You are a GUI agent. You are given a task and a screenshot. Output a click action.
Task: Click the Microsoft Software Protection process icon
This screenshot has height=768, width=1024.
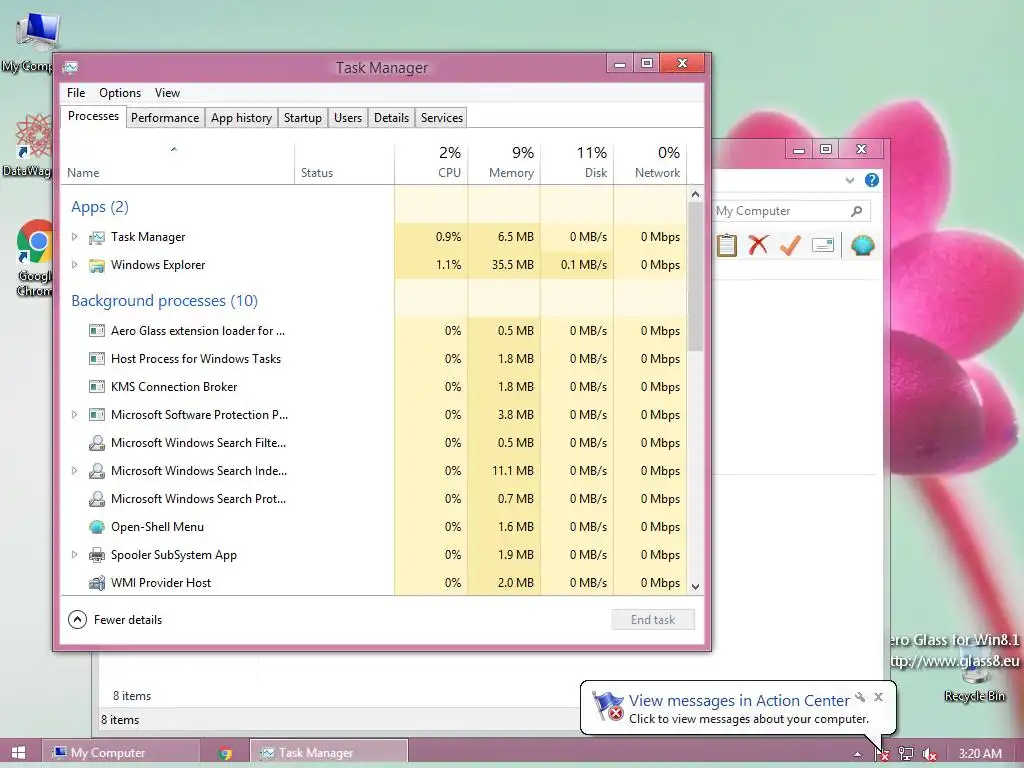pyautogui.click(x=97, y=415)
